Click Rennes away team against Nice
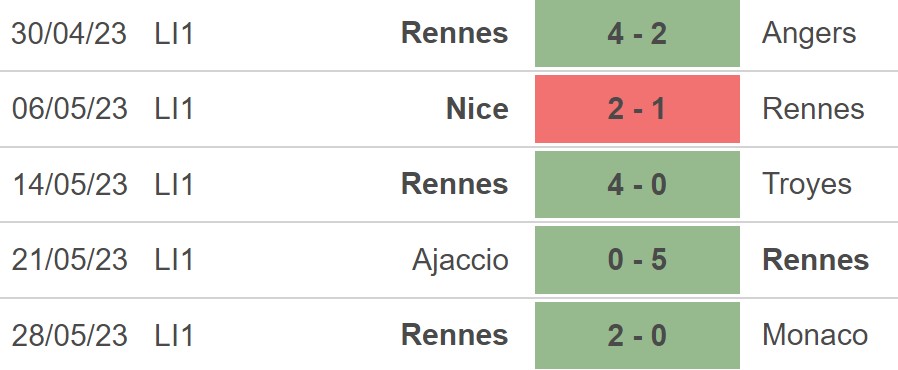898x370 pixels. pyautogui.click(x=813, y=109)
